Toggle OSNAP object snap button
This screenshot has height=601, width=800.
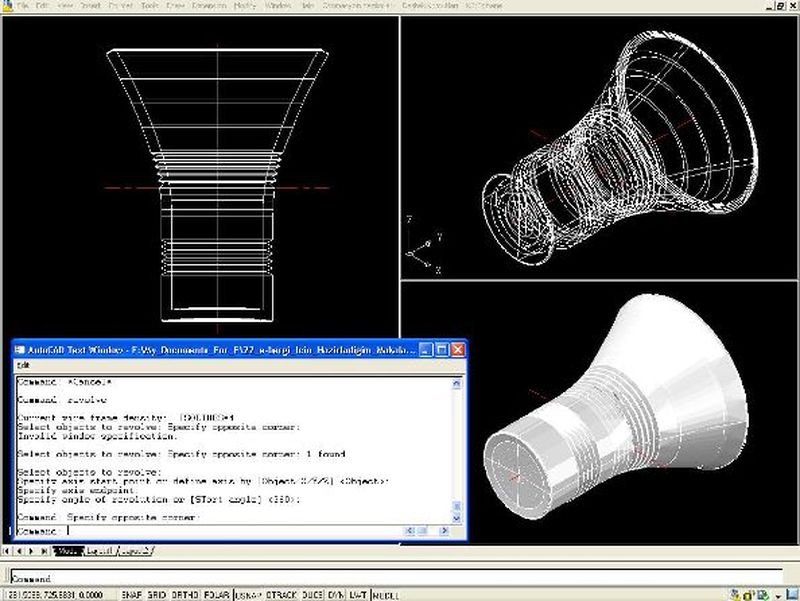248,595
